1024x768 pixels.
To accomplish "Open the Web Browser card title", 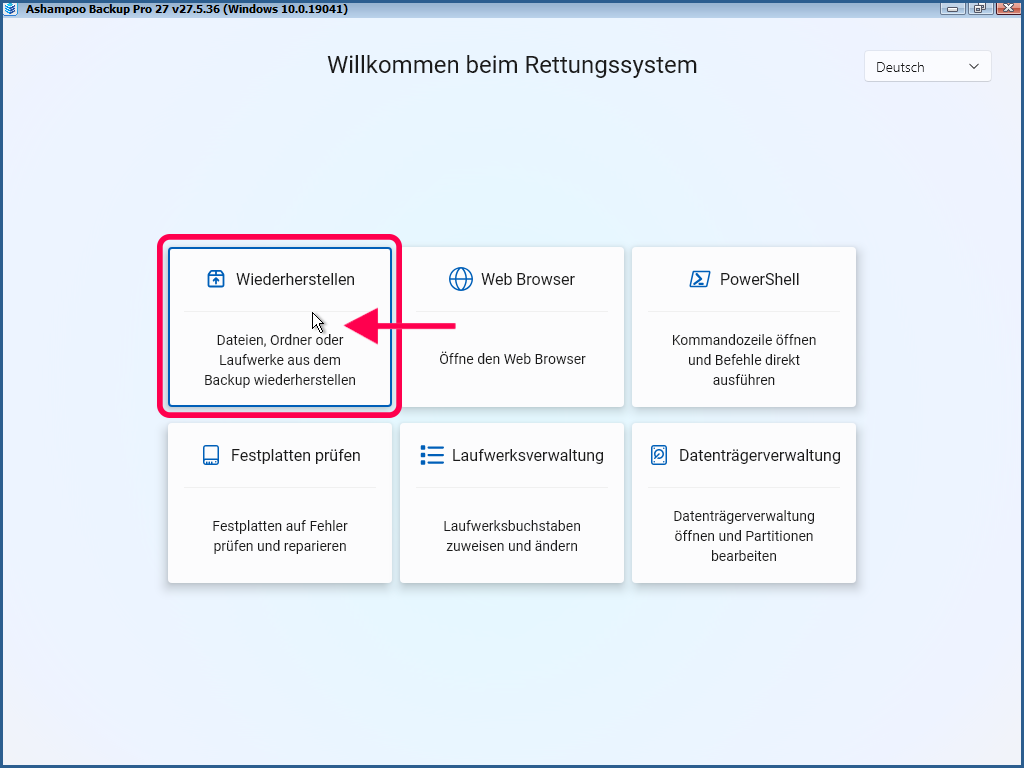I will coord(528,280).
